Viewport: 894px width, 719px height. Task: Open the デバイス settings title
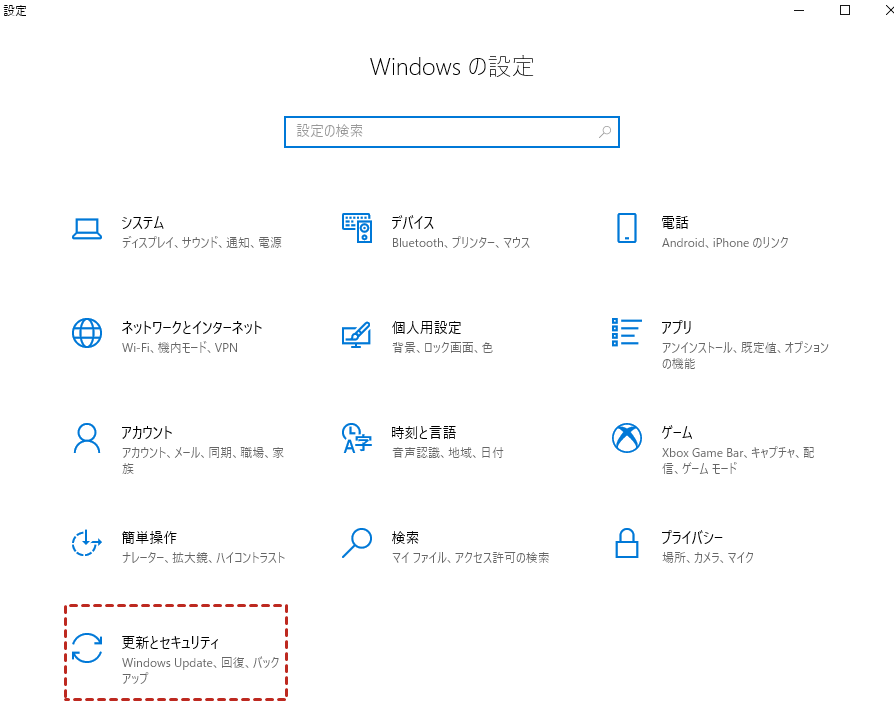click(413, 222)
